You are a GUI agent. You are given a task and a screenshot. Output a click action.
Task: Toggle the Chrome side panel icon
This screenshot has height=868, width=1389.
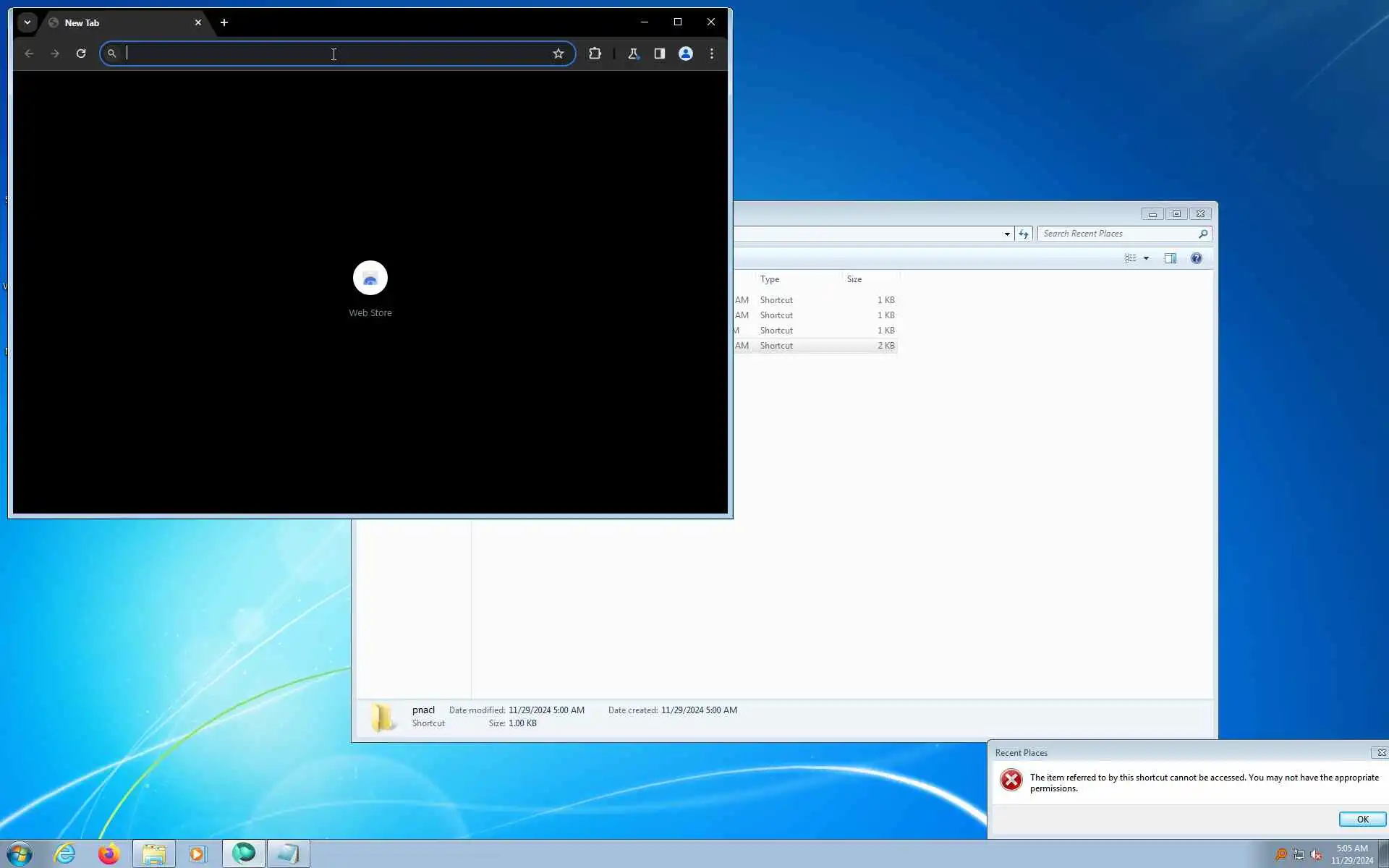[x=659, y=54]
